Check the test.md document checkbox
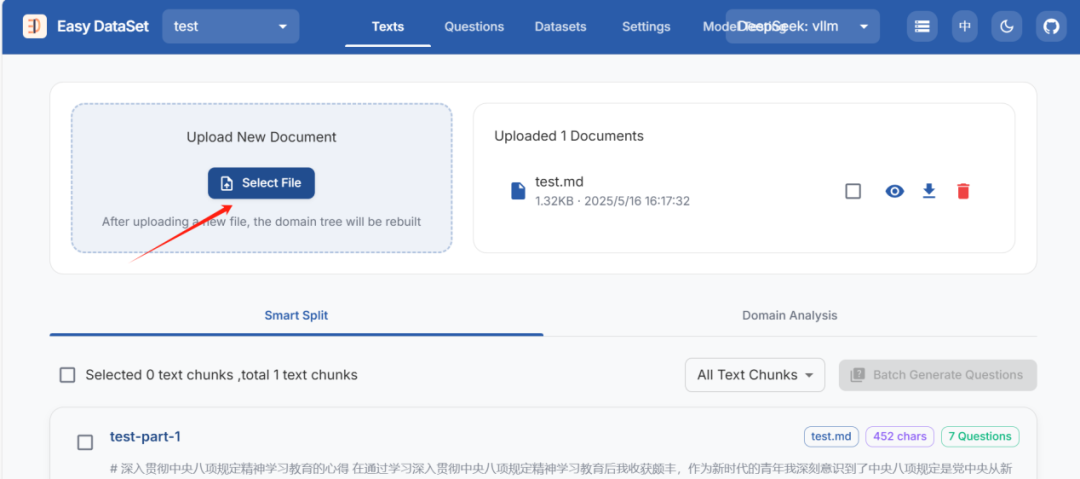The width and height of the screenshot is (1080, 479). pos(853,191)
